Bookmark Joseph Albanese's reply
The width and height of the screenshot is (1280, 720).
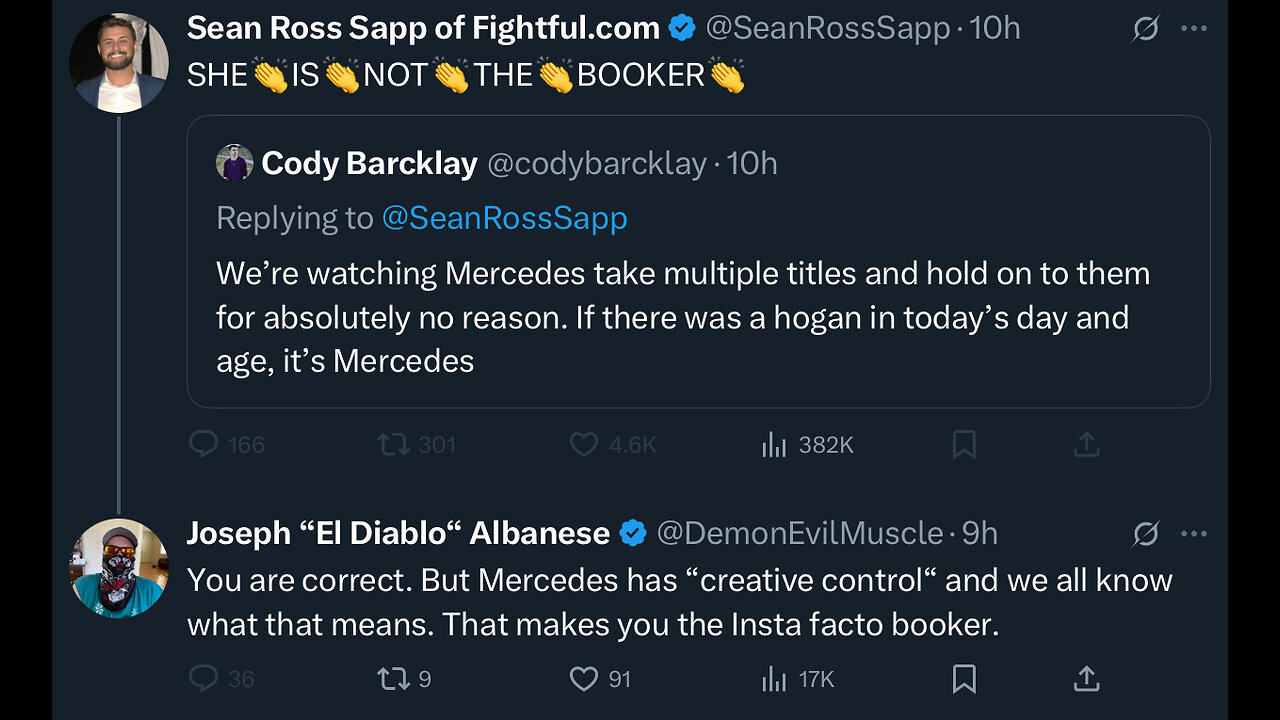pyautogui.click(x=964, y=680)
